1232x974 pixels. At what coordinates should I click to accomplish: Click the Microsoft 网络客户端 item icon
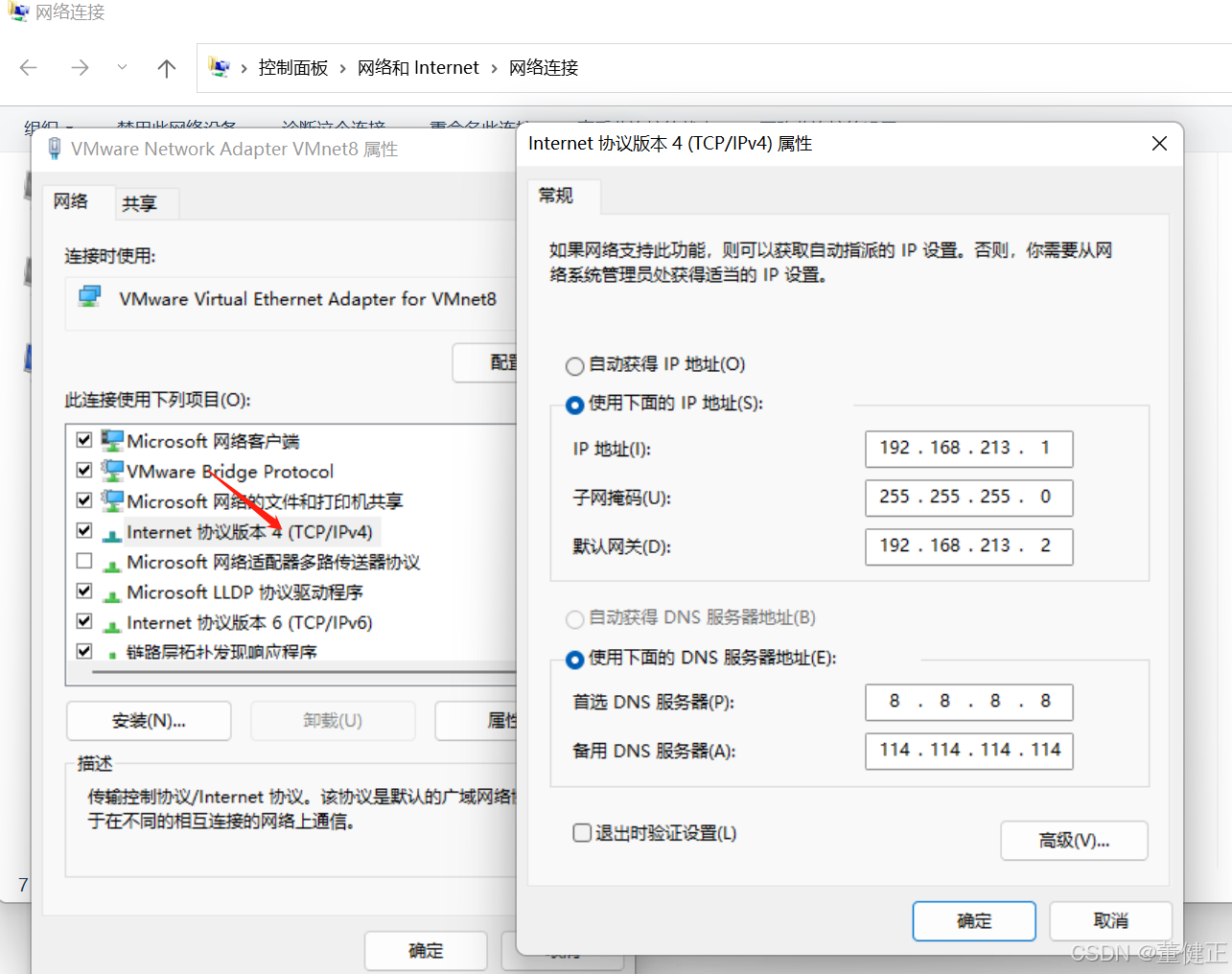(x=112, y=441)
